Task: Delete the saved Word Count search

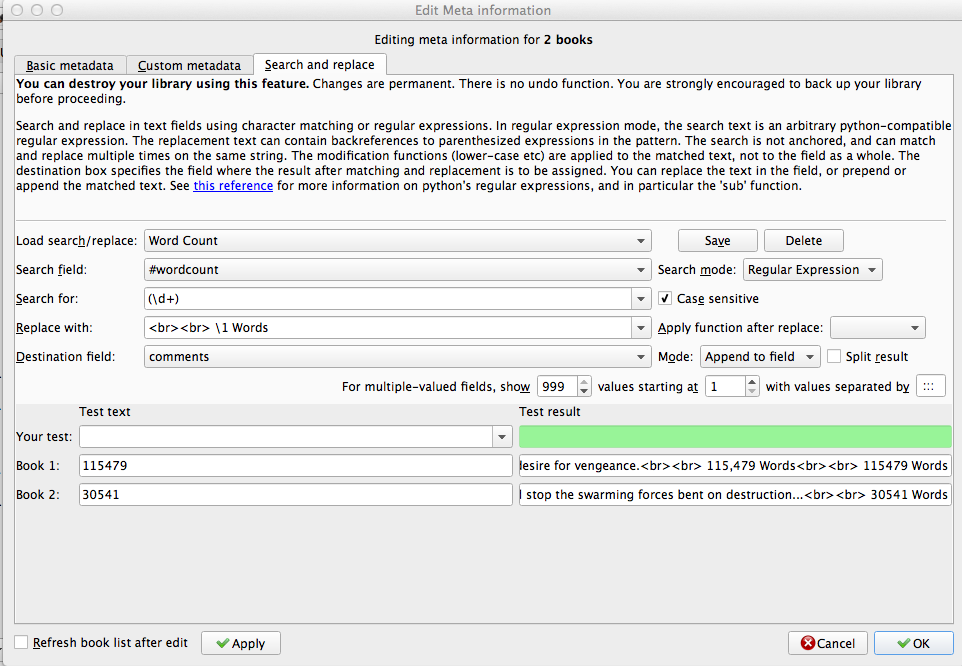Action: click(x=803, y=241)
